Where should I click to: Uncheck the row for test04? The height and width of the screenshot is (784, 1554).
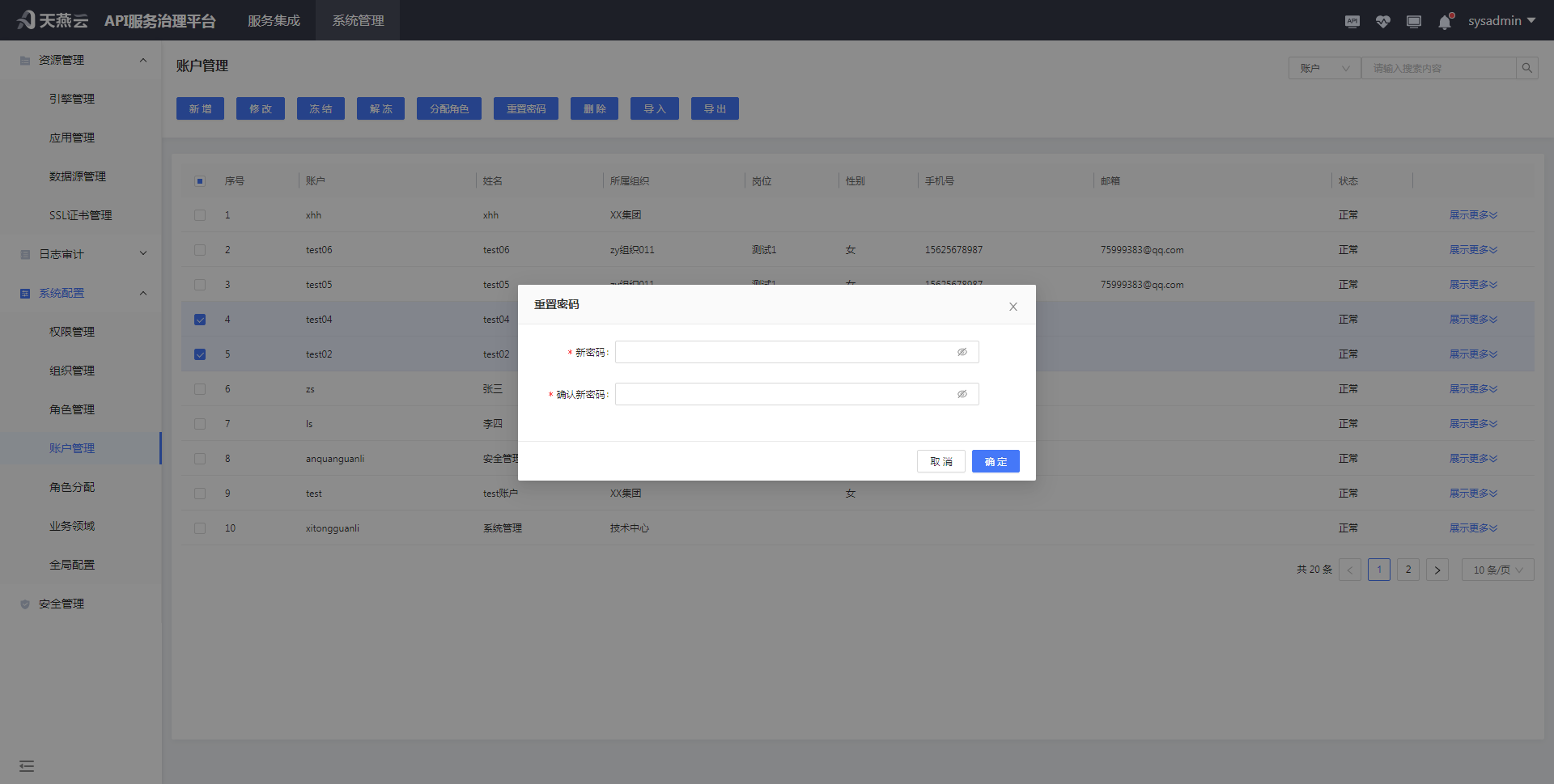pyautogui.click(x=199, y=319)
